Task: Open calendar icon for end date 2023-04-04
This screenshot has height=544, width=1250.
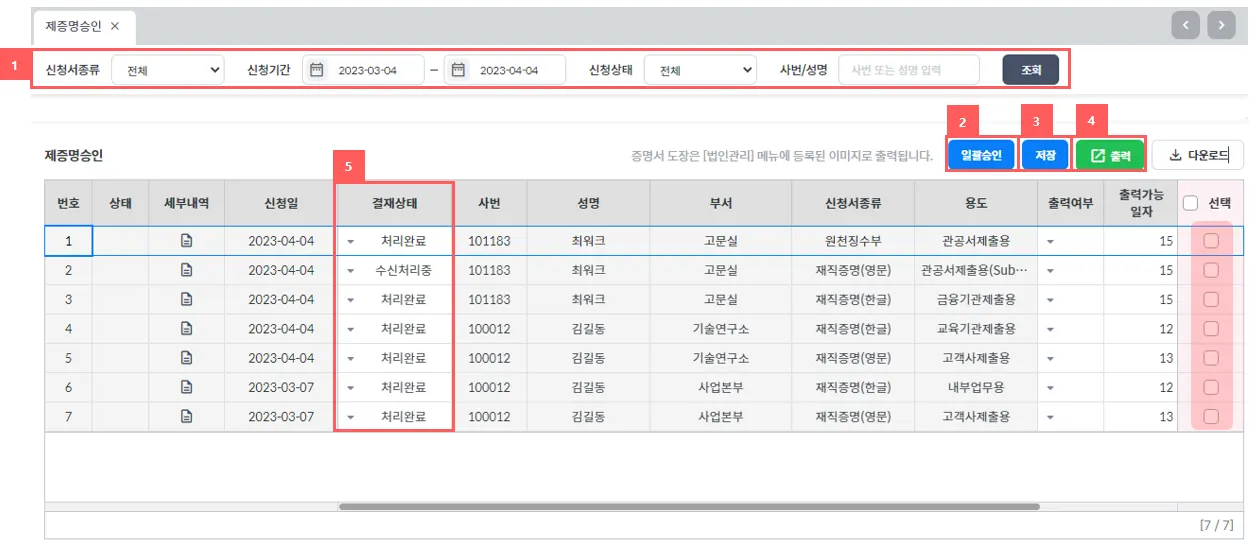Action: coord(458,70)
